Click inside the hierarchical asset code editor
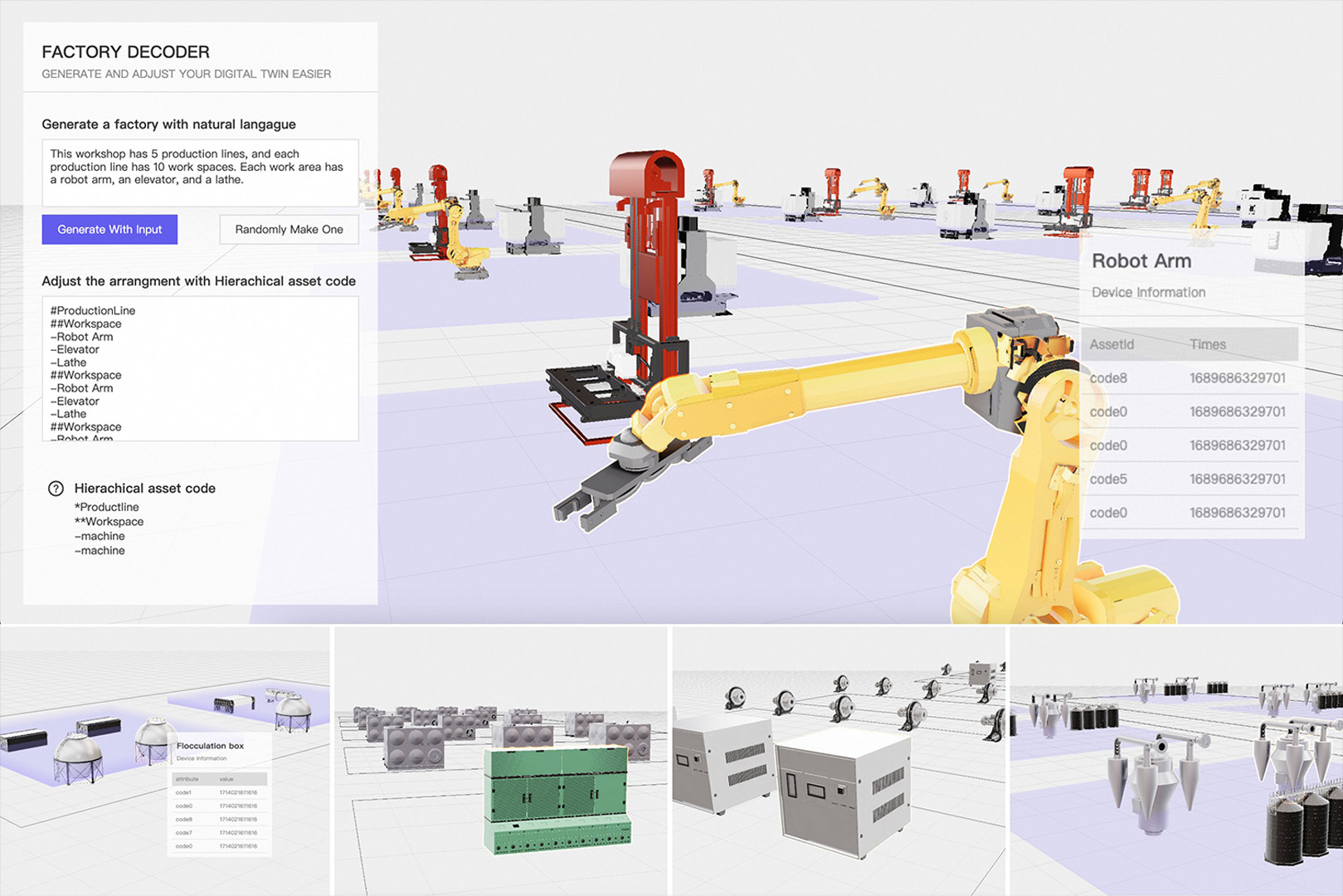1343x896 pixels. click(200, 369)
